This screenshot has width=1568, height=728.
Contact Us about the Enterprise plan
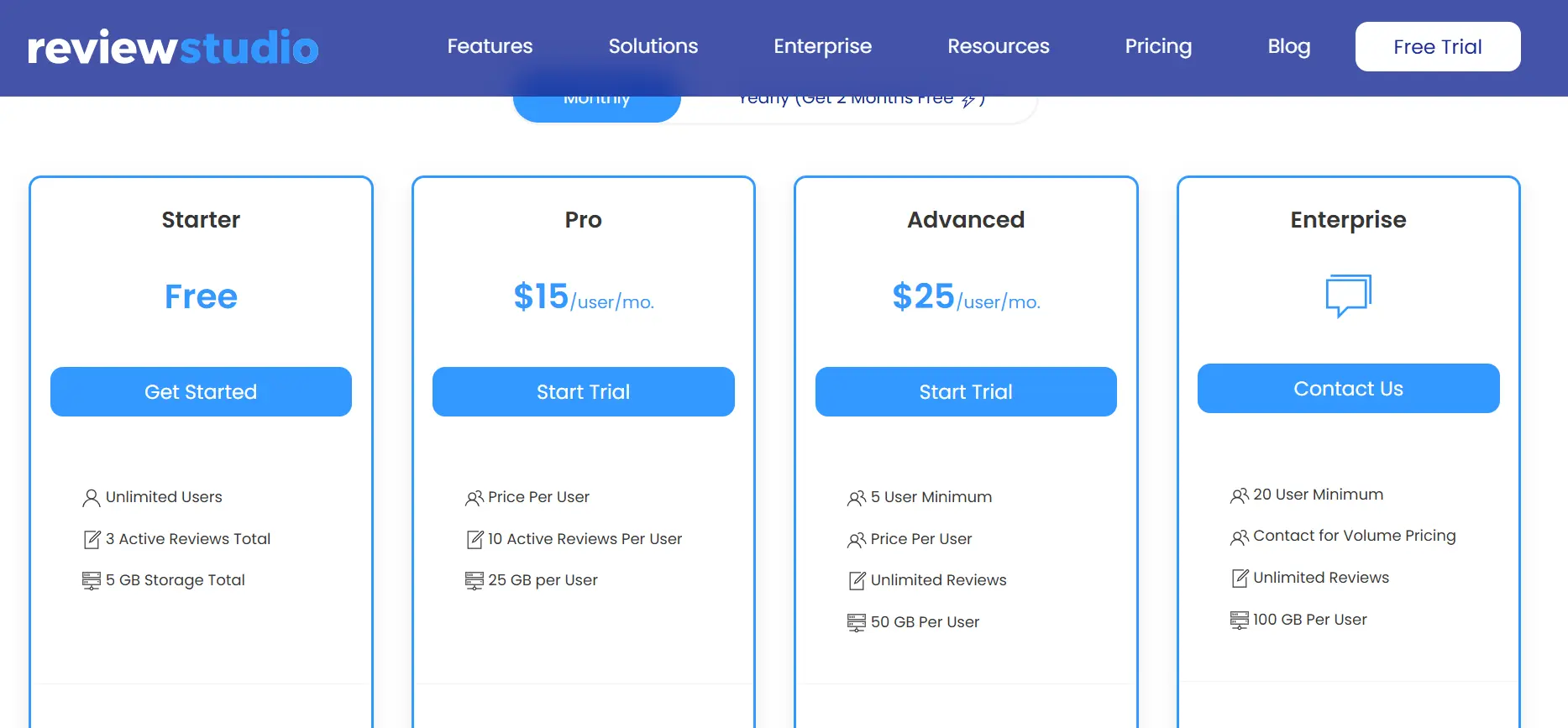coord(1347,388)
